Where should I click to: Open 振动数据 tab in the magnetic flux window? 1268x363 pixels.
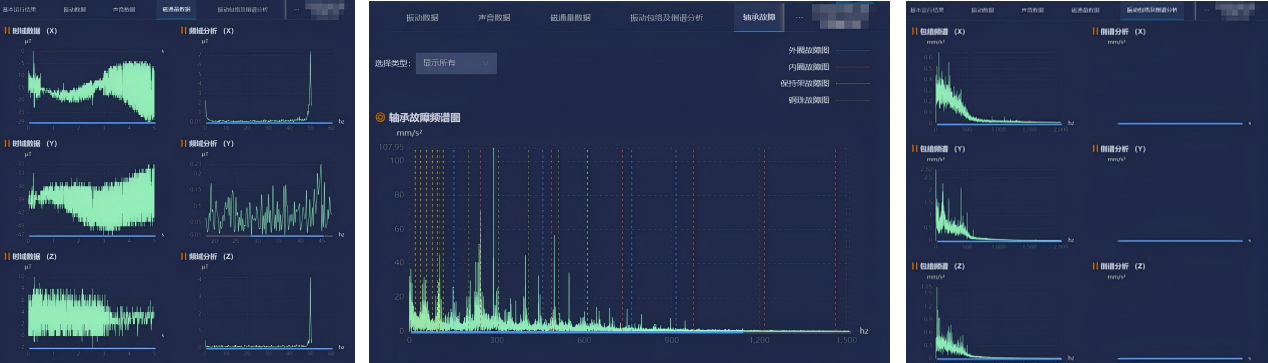pyautogui.click(x=74, y=9)
